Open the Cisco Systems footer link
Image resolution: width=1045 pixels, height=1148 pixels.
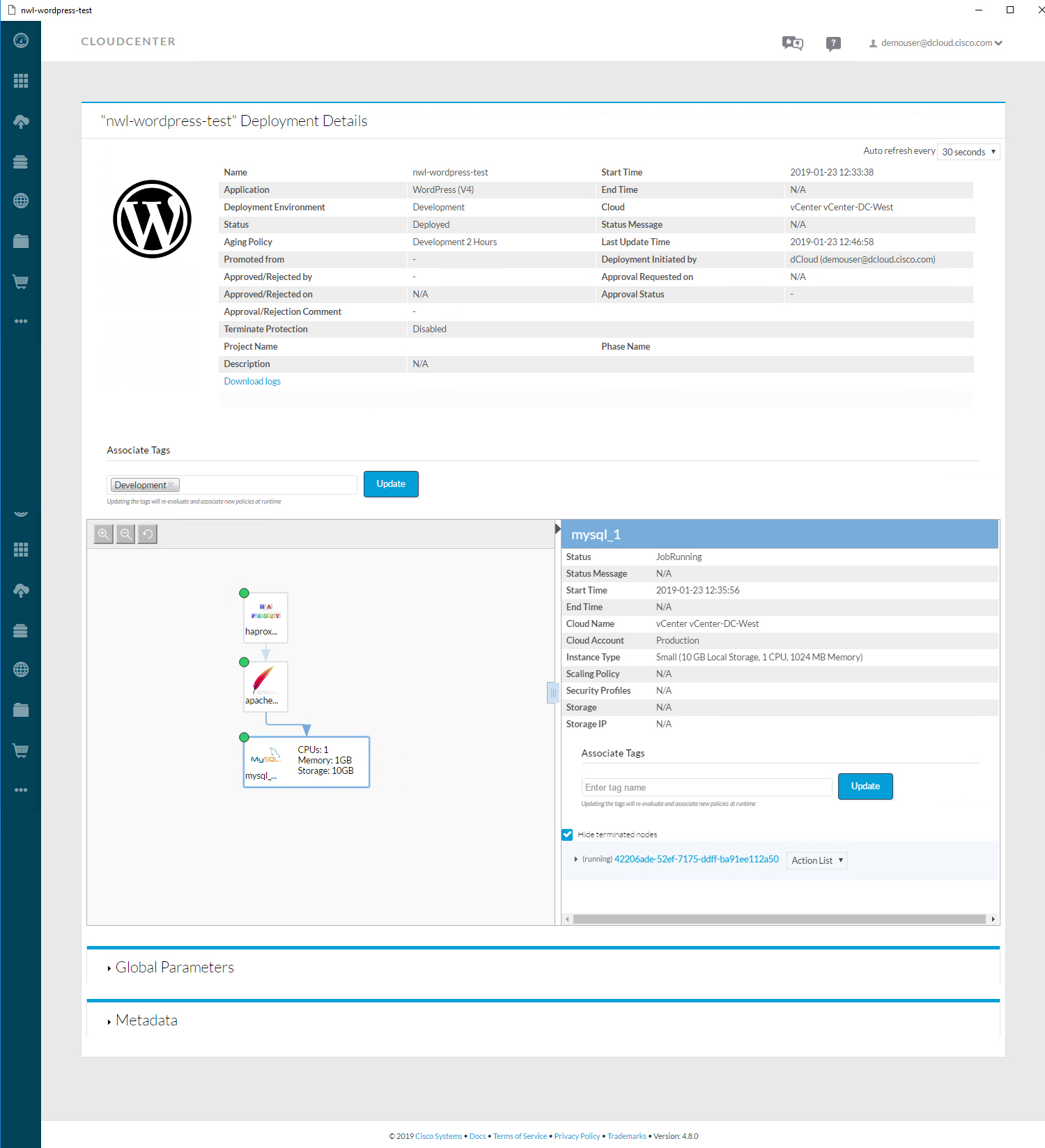(438, 1136)
